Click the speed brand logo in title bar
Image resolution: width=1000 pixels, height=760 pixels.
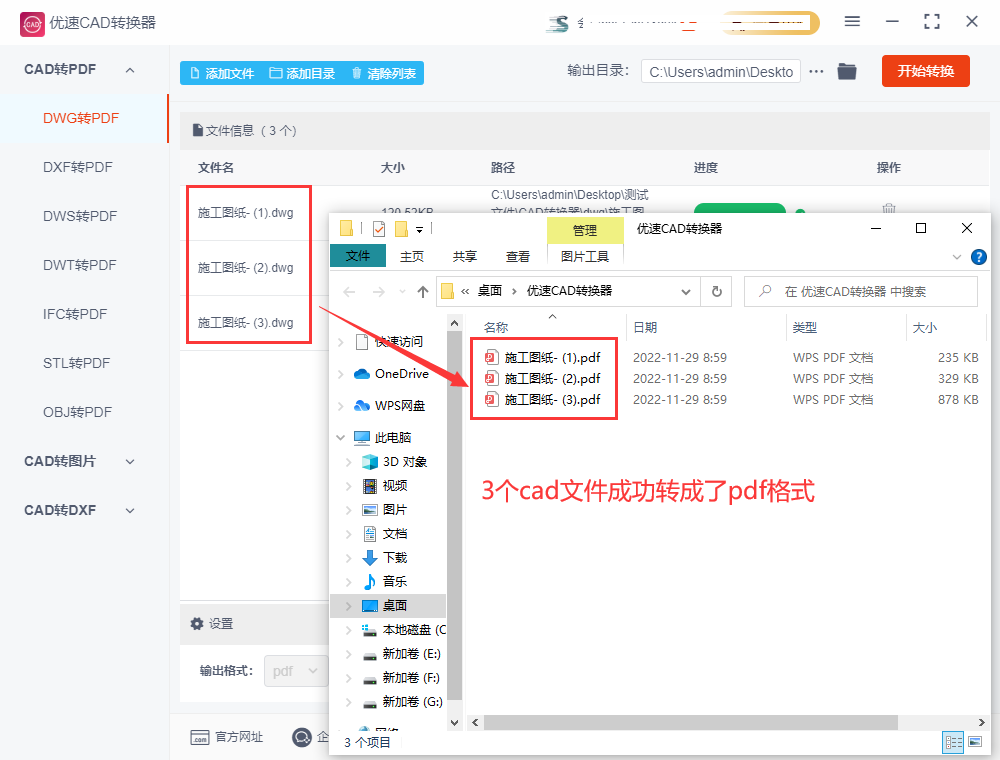(x=558, y=24)
